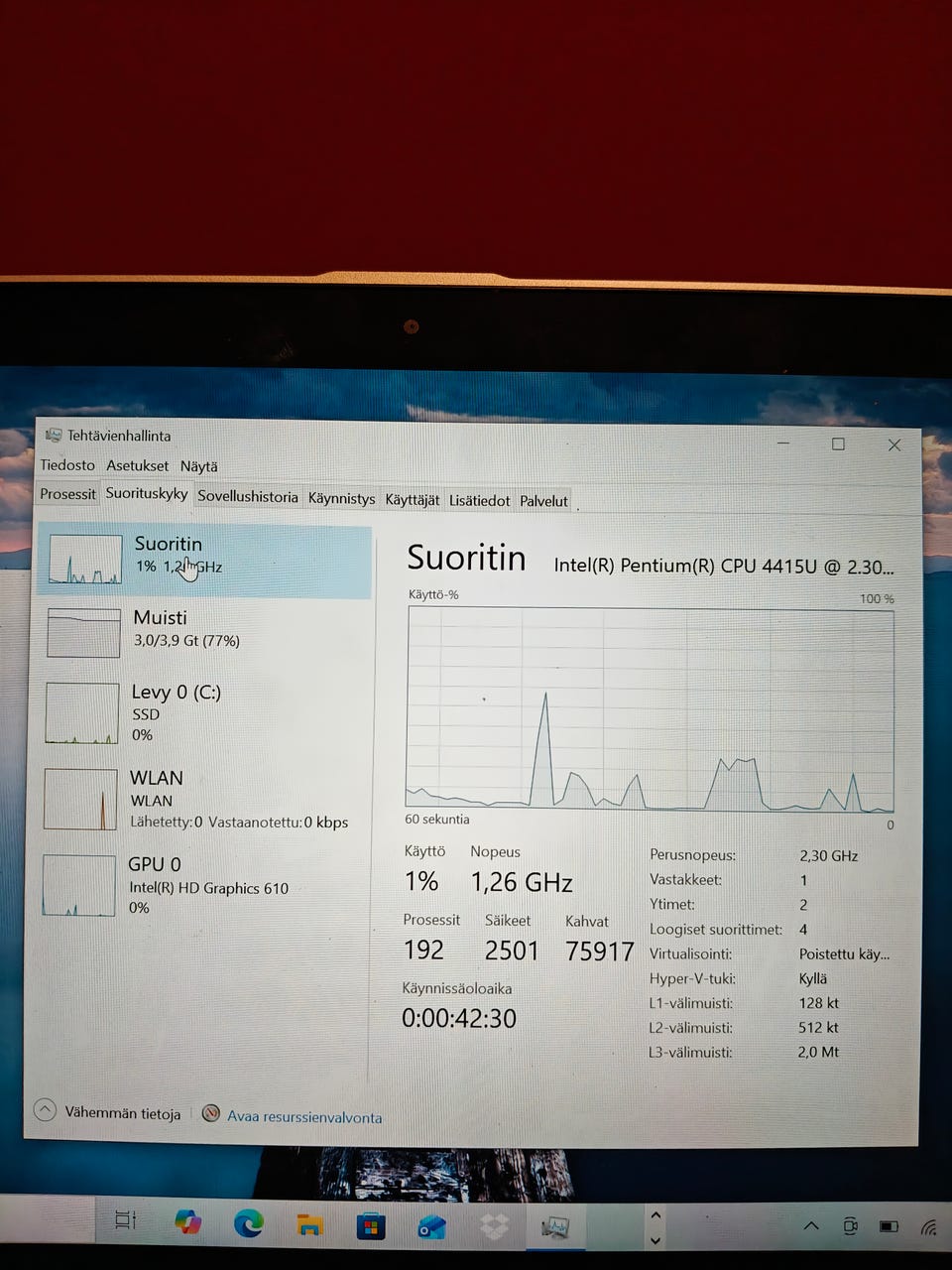This screenshot has height=1270, width=952.
Task: Select the WLAN network graph entry
Action: [203, 799]
